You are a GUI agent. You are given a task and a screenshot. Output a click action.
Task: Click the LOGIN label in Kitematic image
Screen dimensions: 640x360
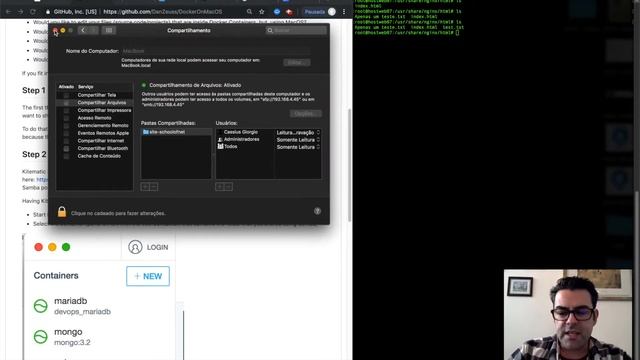[x=158, y=247]
